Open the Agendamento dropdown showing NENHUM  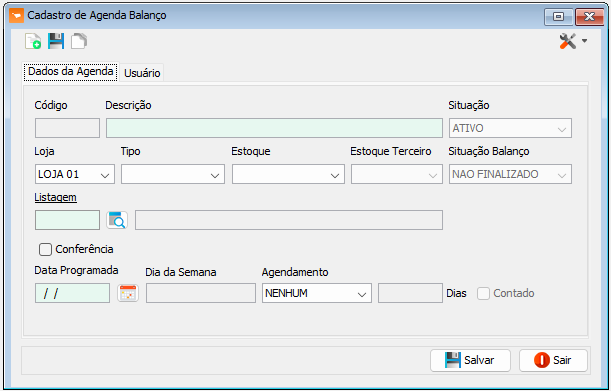(317, 293)
